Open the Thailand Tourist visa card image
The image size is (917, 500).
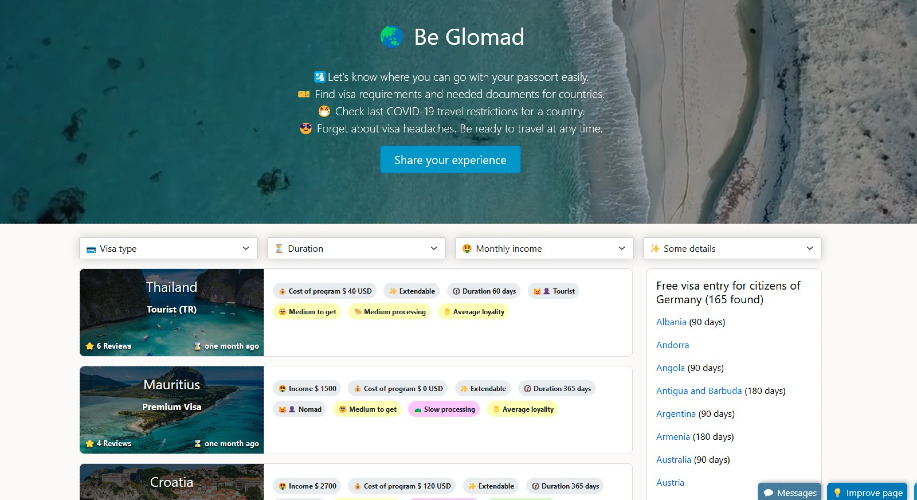(x=172, y=312)
